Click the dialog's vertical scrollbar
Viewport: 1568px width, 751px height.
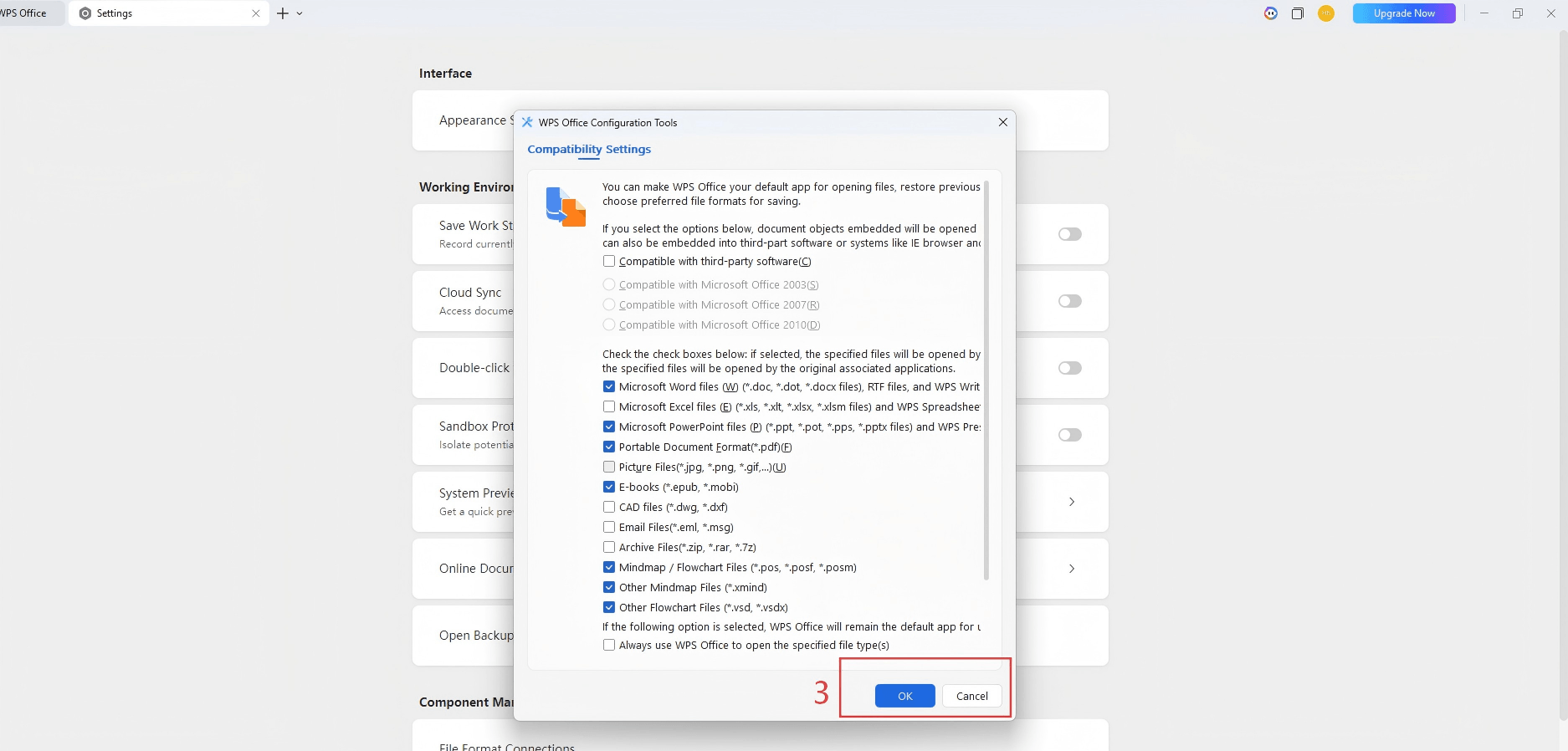click(986, 380)
